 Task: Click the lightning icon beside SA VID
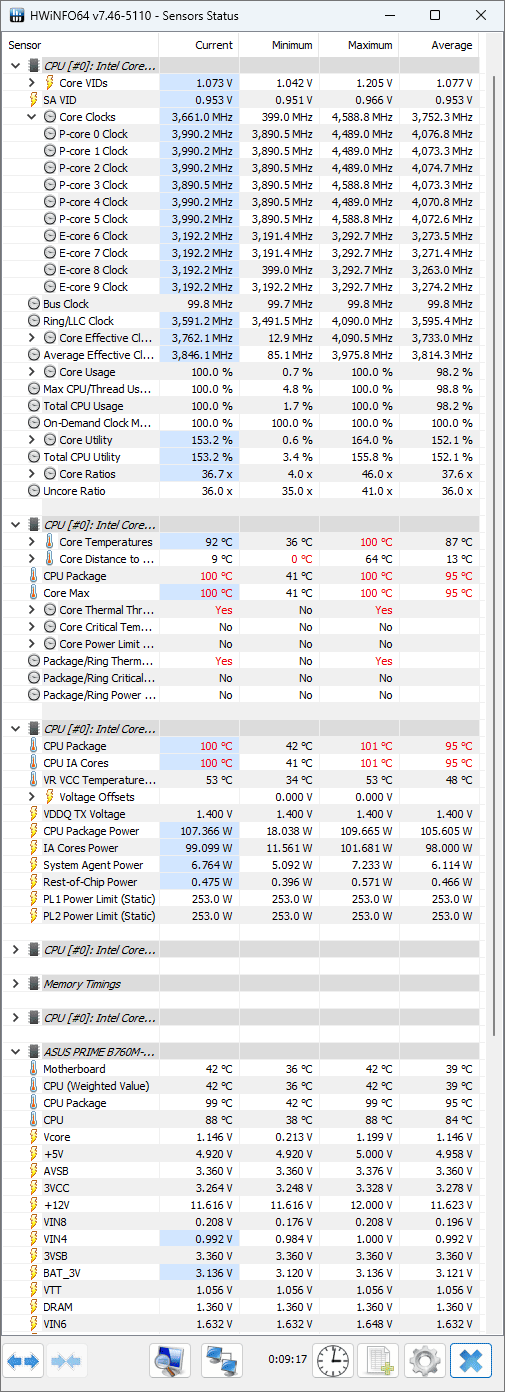coord(35,100)
